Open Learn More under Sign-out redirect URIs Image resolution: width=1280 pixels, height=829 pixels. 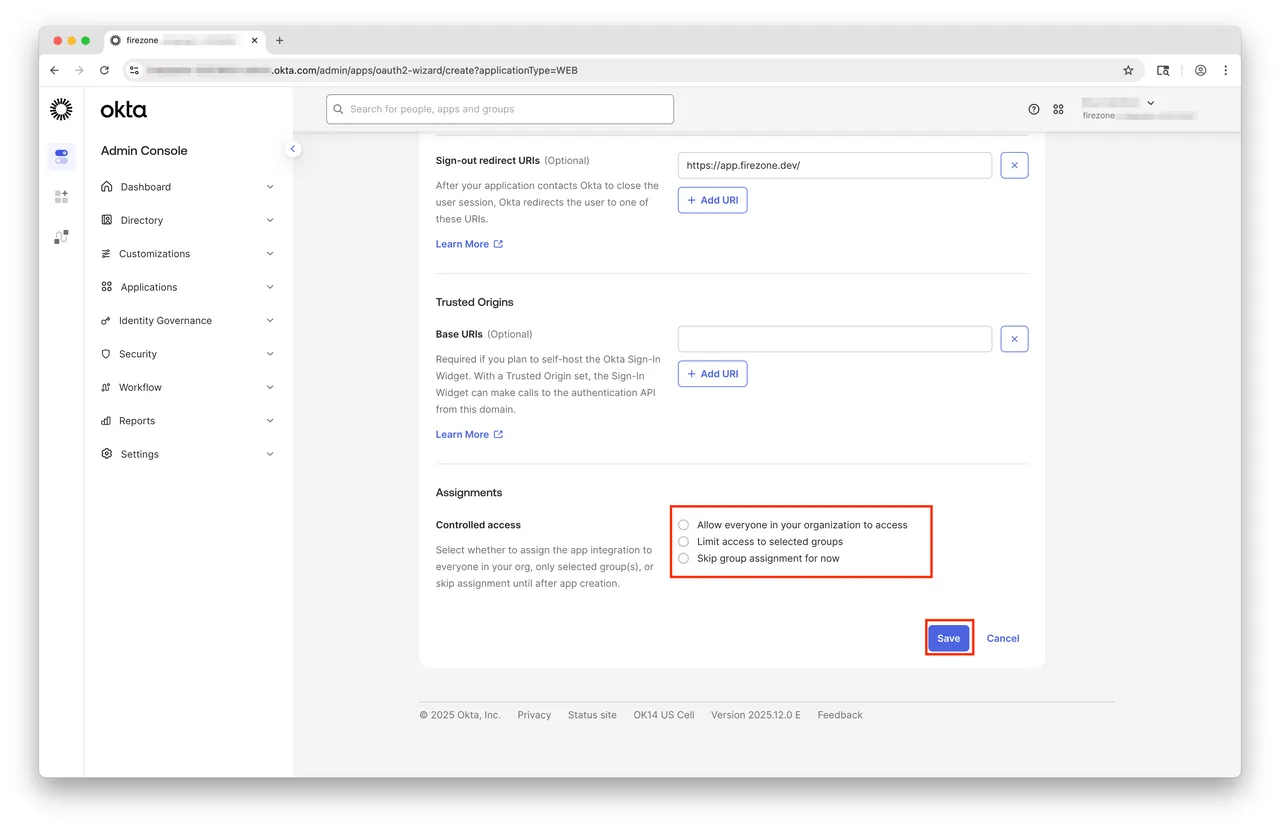click(469, 244)
